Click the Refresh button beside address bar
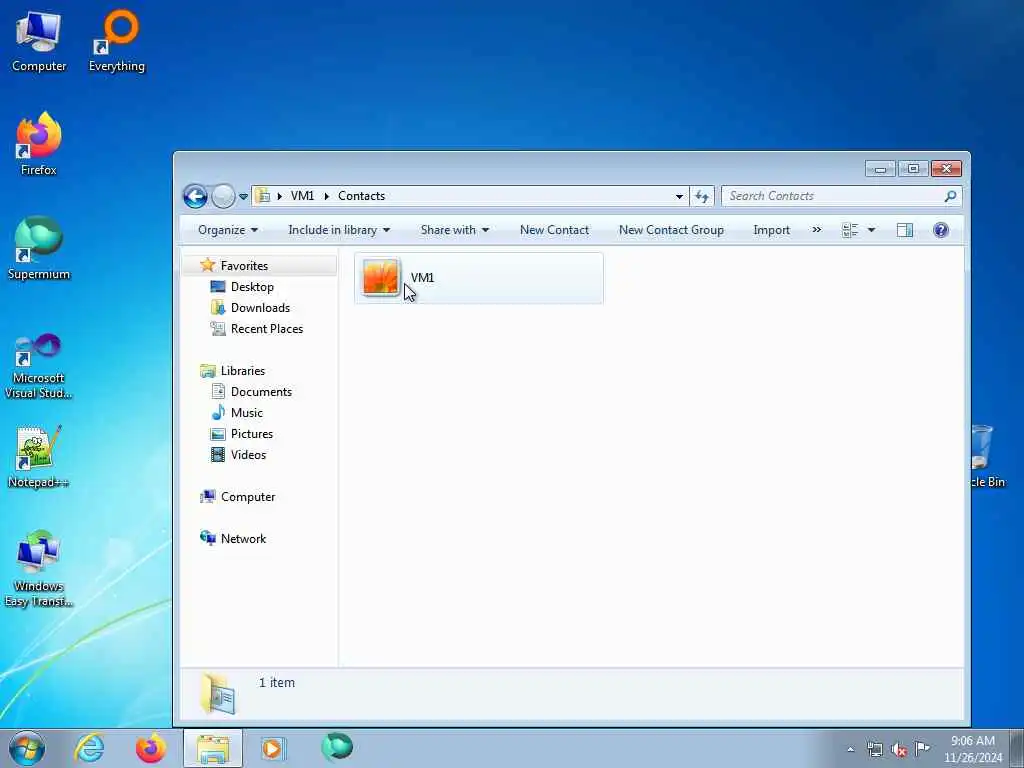1024x768 pixels. tap(702, 196)
